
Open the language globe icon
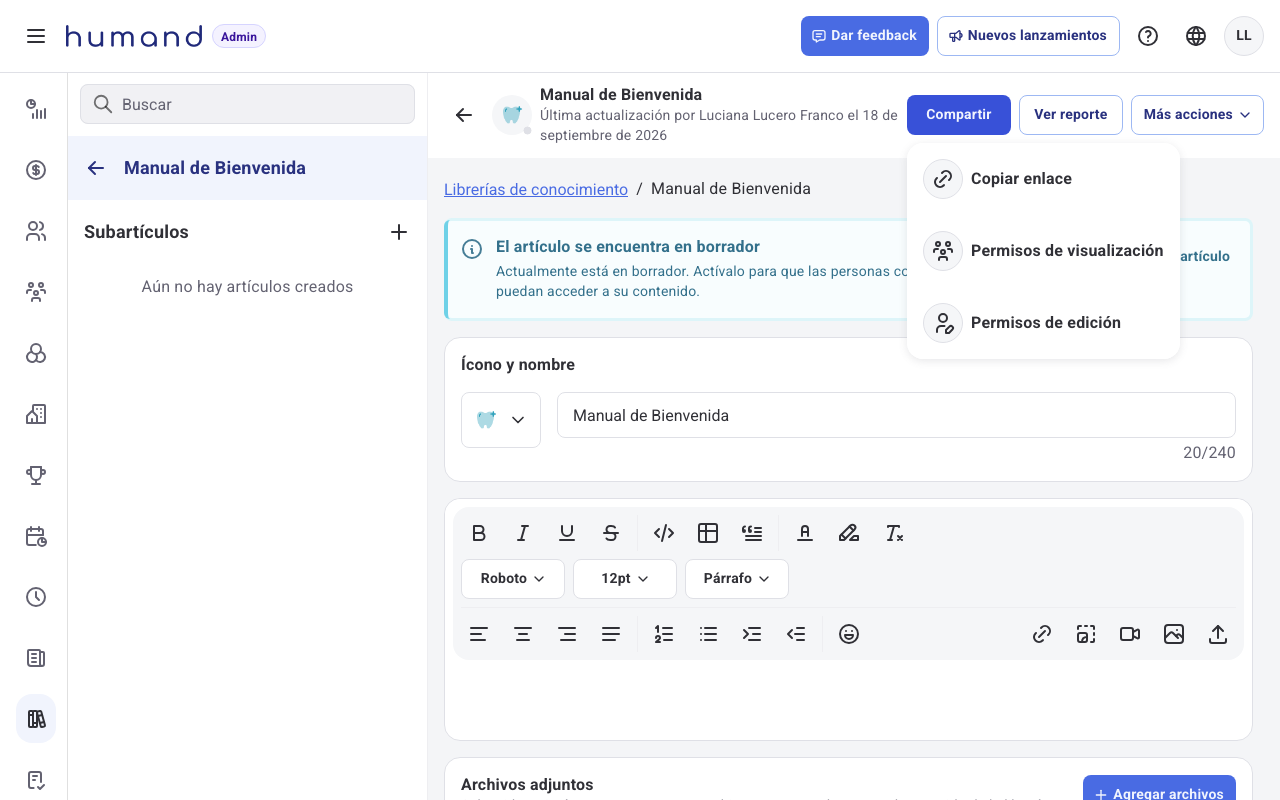[1196, 36]
